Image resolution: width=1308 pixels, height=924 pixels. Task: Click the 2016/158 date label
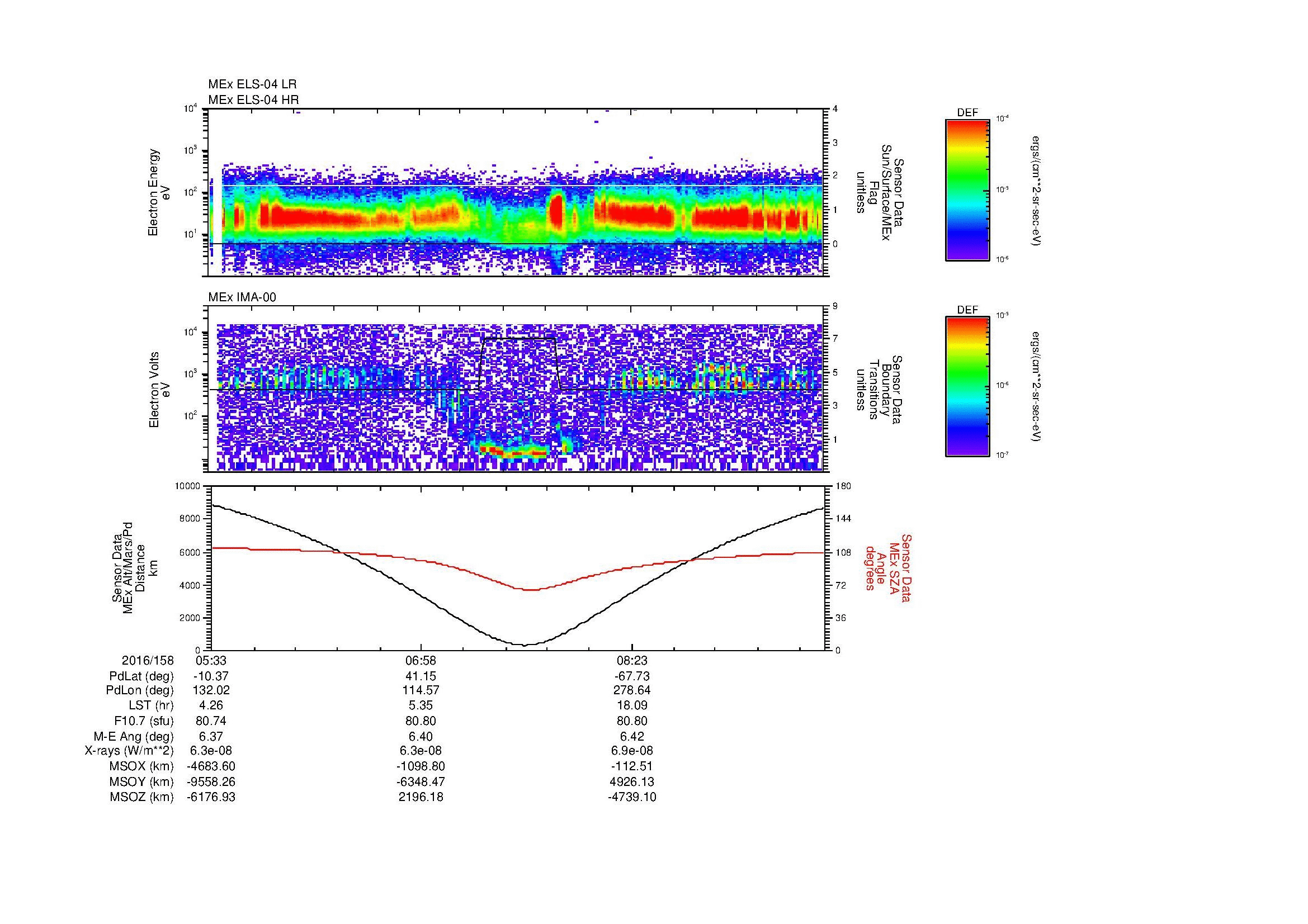click(148, 660)
